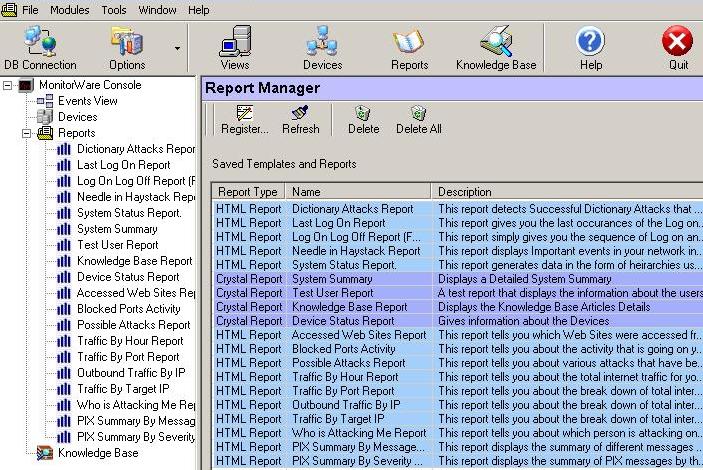Select Outbound Traffic By IP in tree
This screenshot has height=470, width=703.
[131, 373]
